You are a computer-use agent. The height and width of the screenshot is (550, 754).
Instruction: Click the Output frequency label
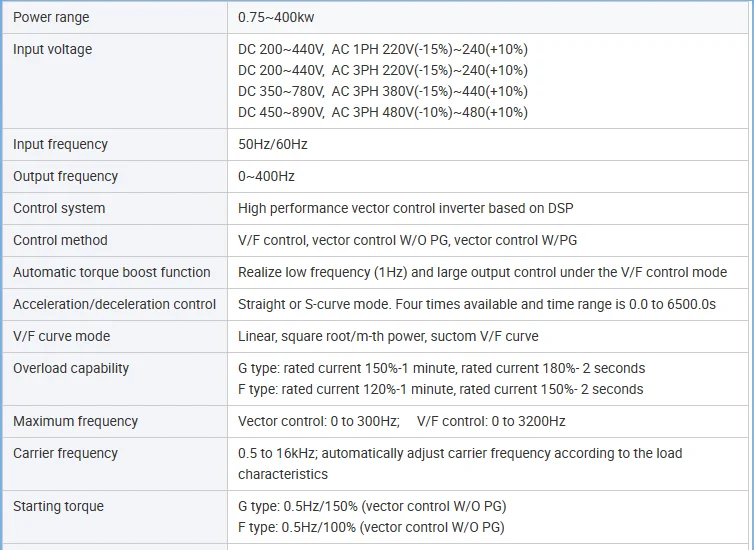point(65,176)
